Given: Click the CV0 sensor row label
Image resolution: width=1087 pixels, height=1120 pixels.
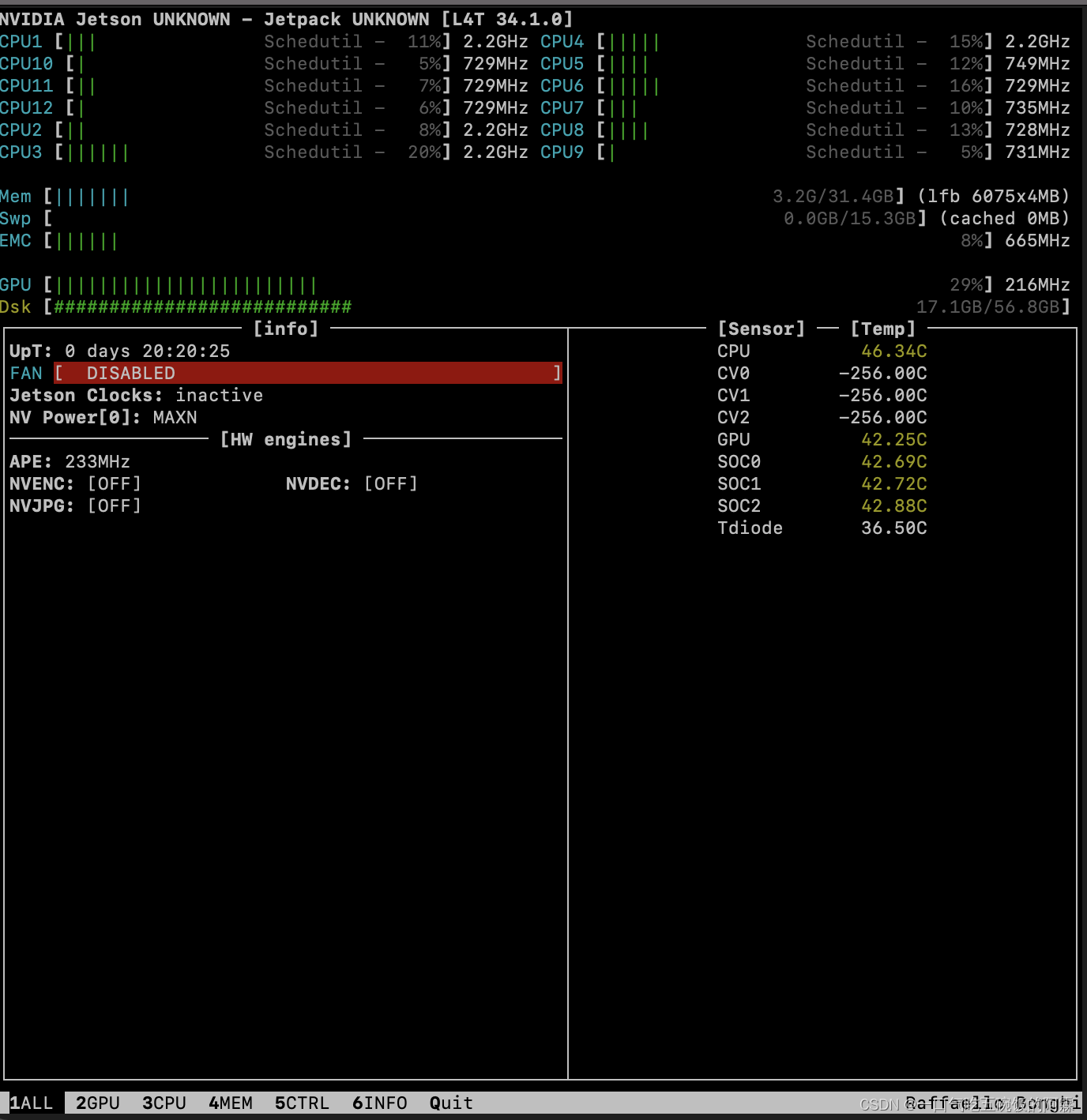Looking at the screenshot, I should coord(734,373).
